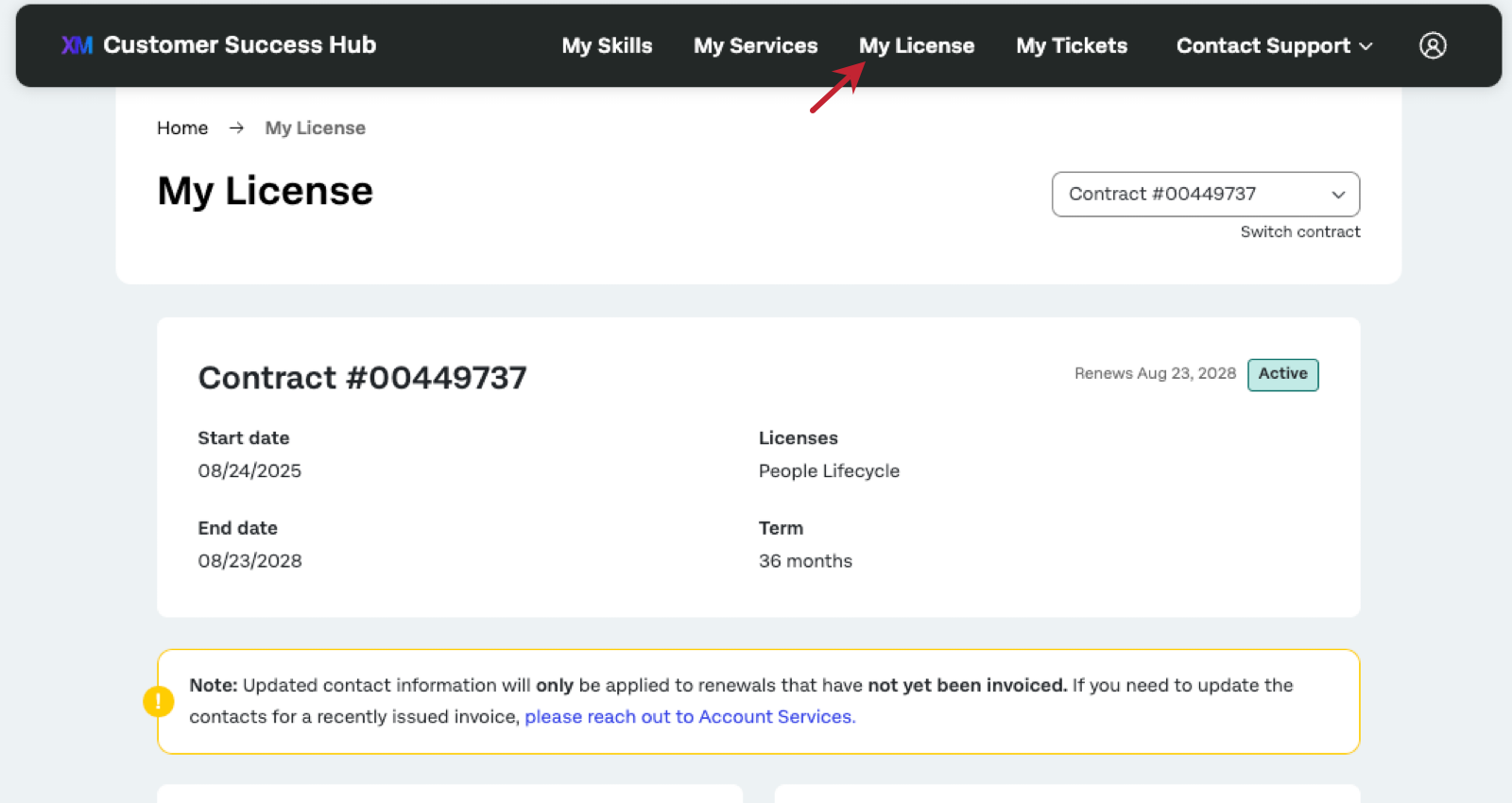This screenshot has height=803, width=1512.
Task: Select My License in the navigation bar
Action: point(916,45)
